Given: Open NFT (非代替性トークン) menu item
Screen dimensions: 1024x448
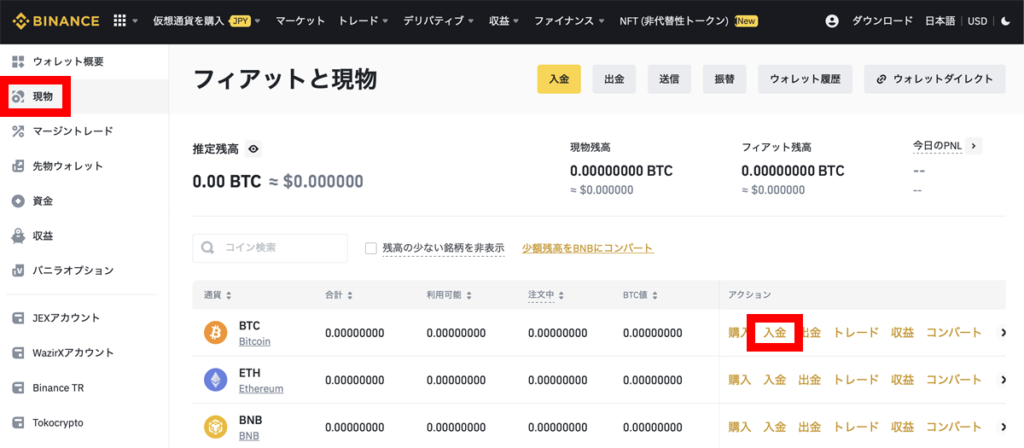Looking at the screenshot, I should (688, 21).
